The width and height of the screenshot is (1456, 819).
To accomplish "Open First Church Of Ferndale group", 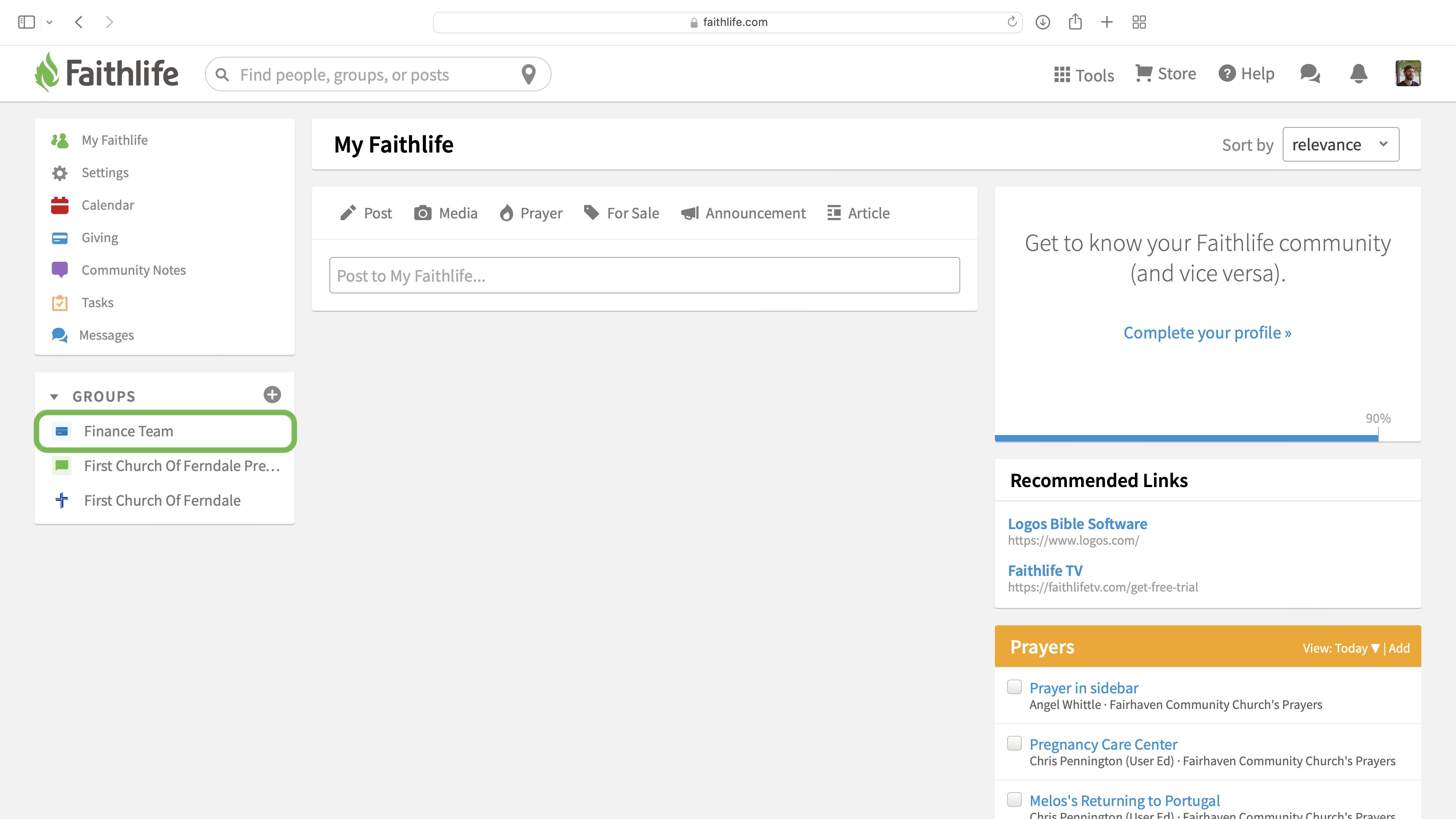I will point(162,500).
